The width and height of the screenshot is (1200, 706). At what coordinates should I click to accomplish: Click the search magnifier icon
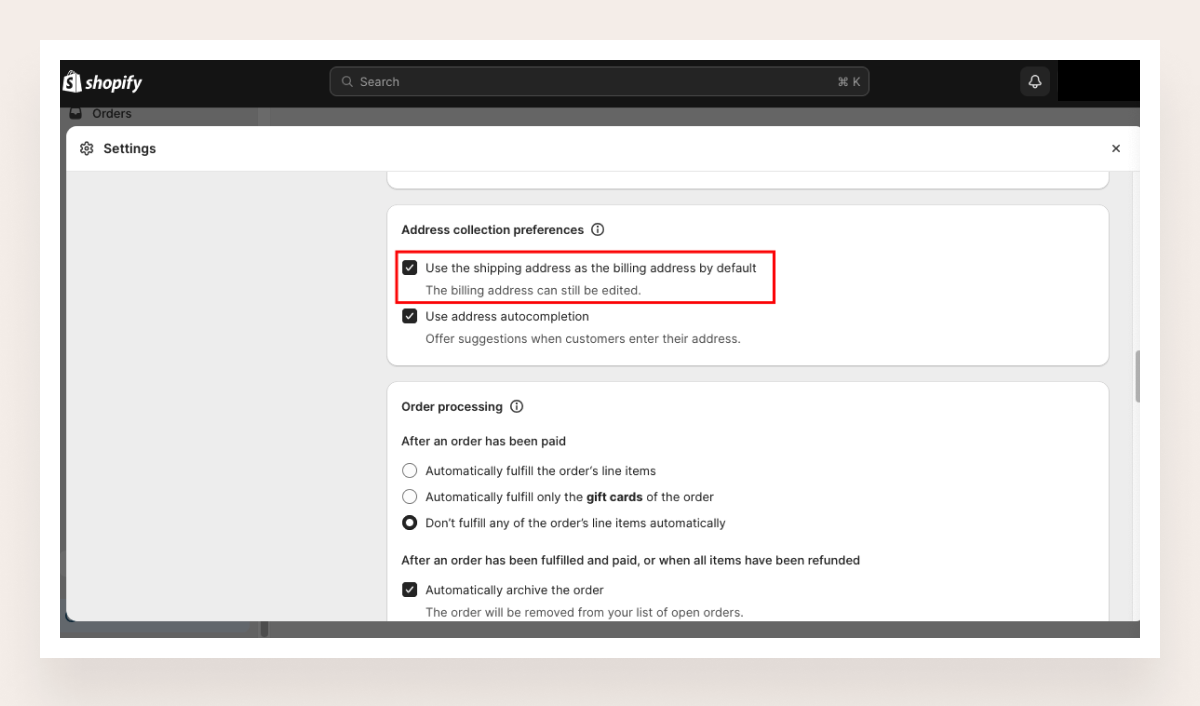point(348,82)
